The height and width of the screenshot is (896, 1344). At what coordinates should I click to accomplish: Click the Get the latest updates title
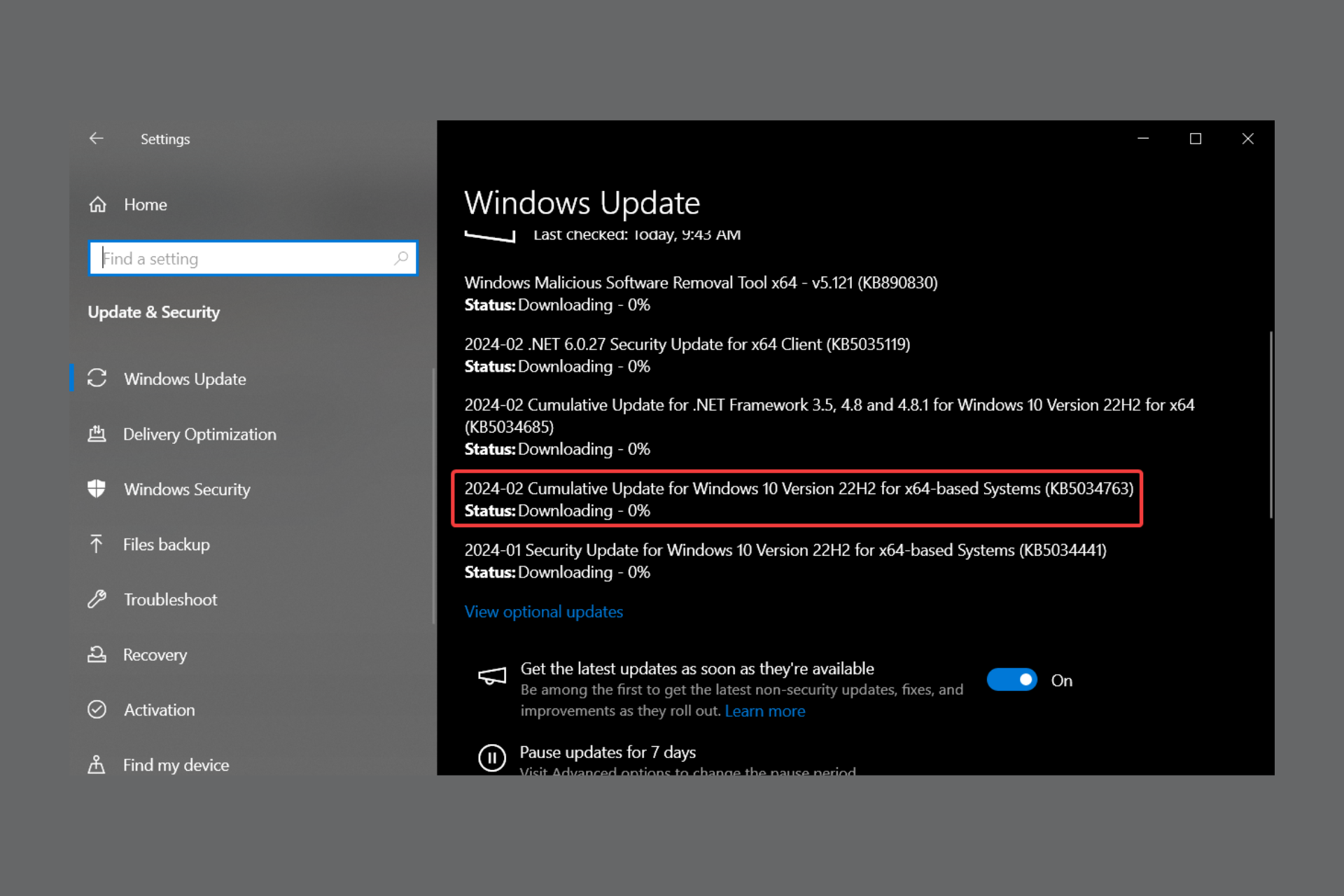point(697,668)
